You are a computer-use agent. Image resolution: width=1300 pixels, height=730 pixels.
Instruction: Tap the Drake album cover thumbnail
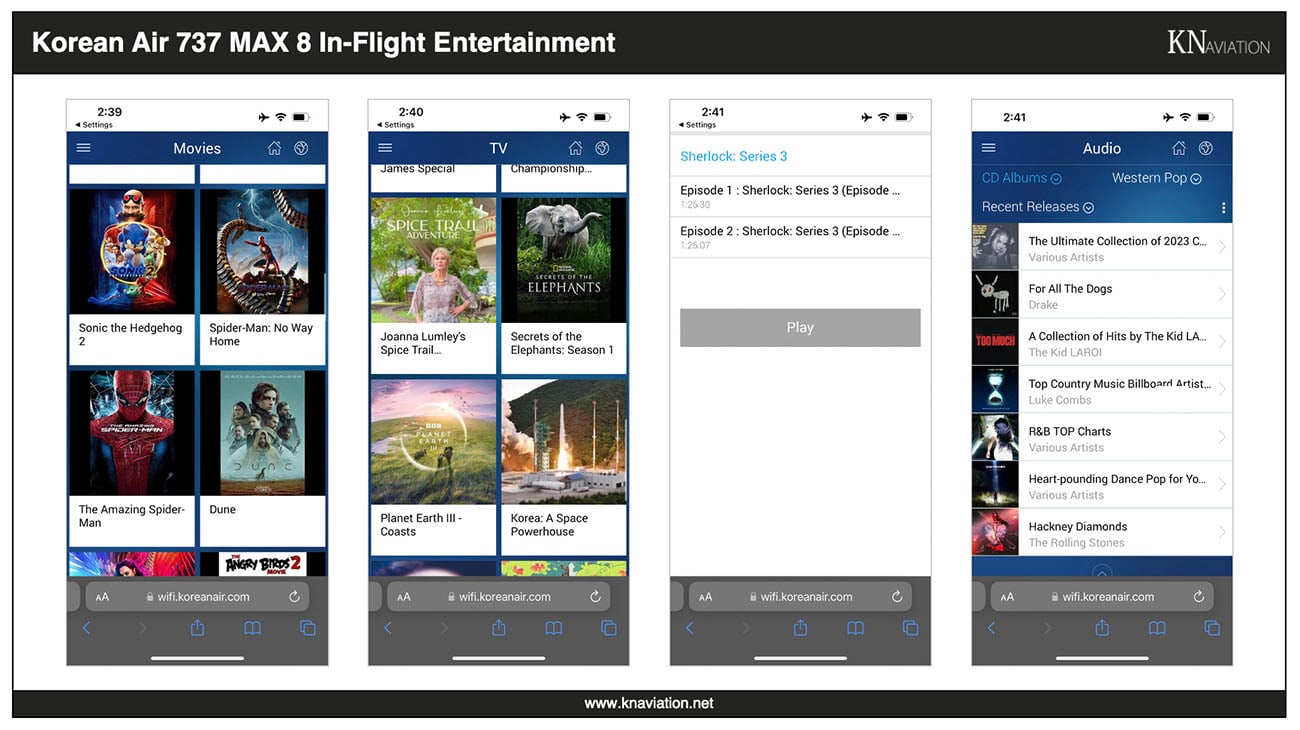point(995,295)
